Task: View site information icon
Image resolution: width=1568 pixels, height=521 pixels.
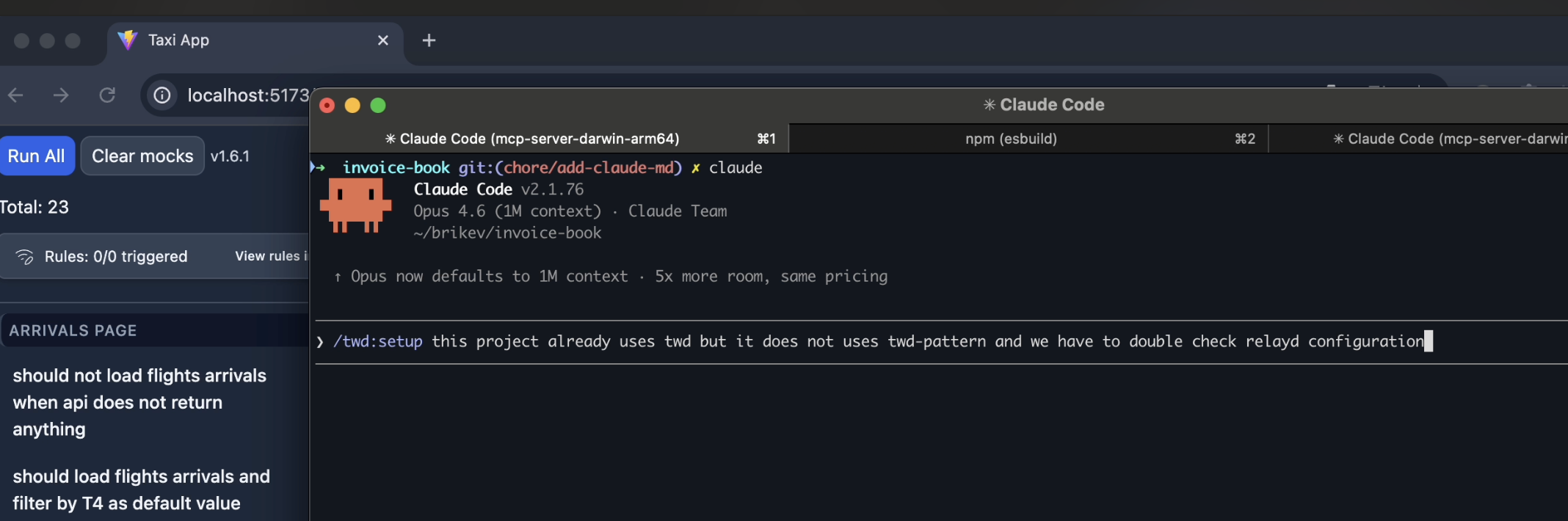Action: coord(162,95)
